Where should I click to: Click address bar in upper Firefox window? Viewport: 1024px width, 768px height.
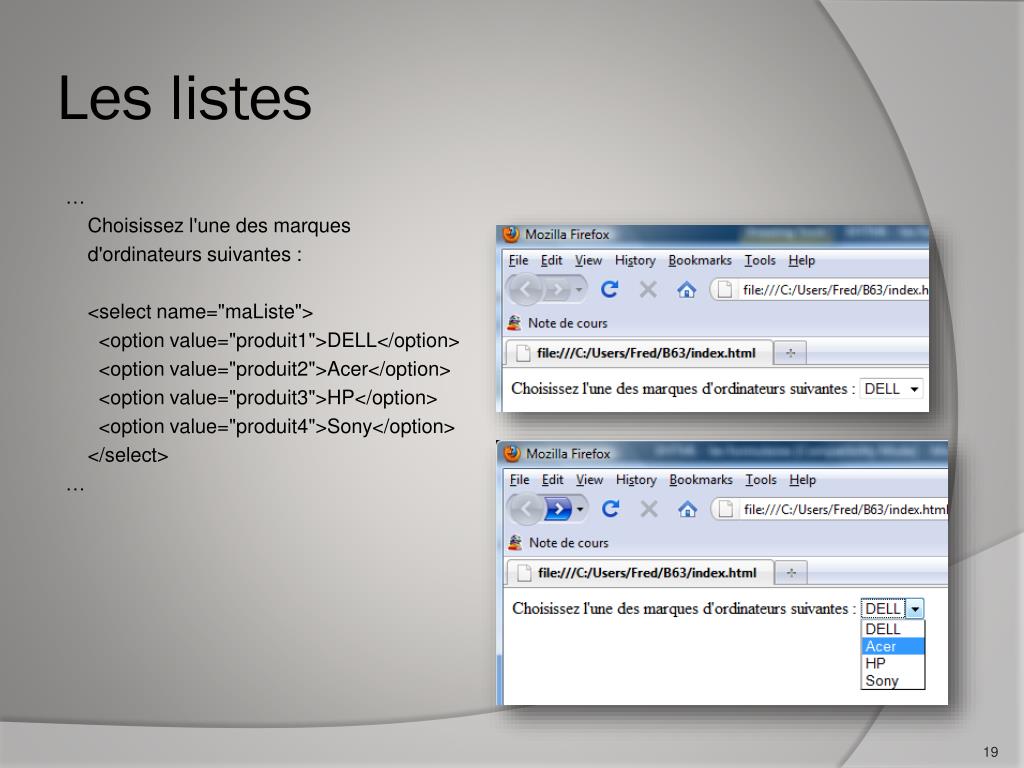click(820, 289)
